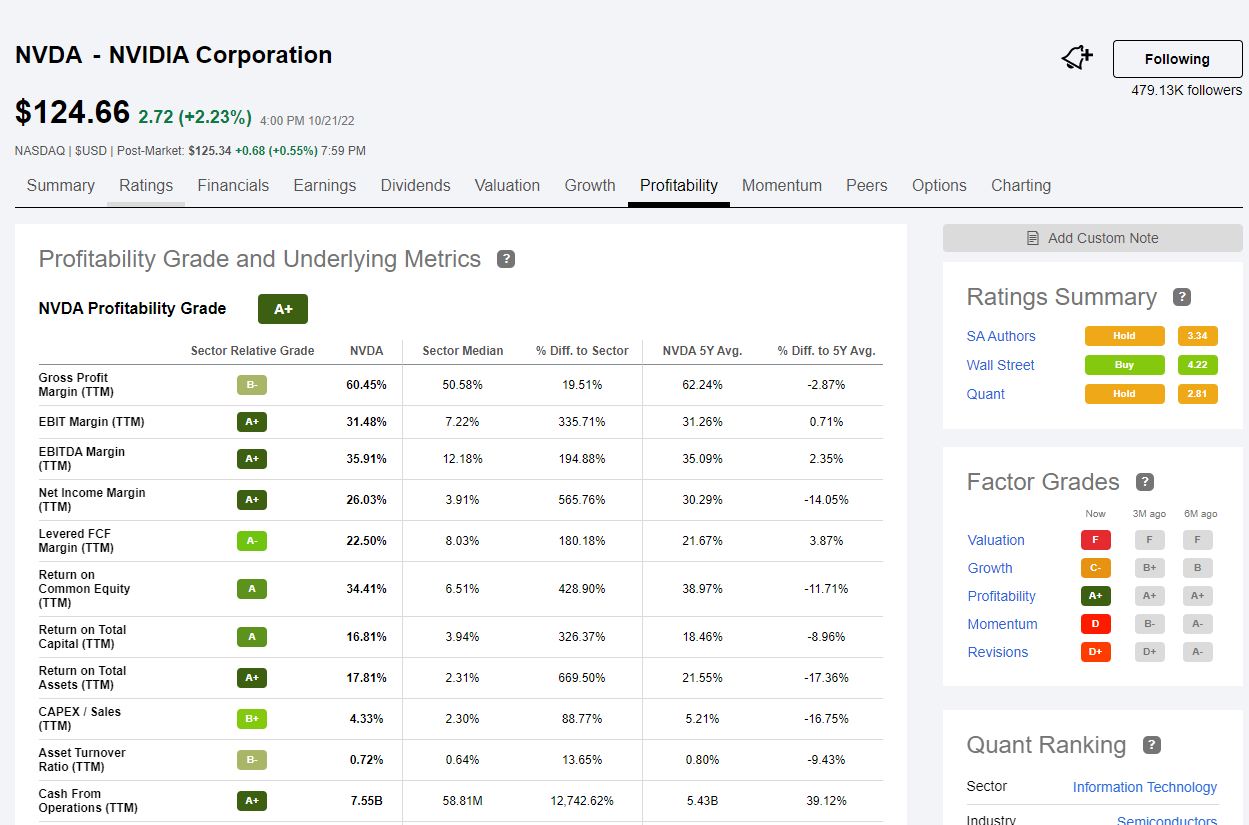
Task: Go to the Earnings tab
Action: [x=325, y=186]
